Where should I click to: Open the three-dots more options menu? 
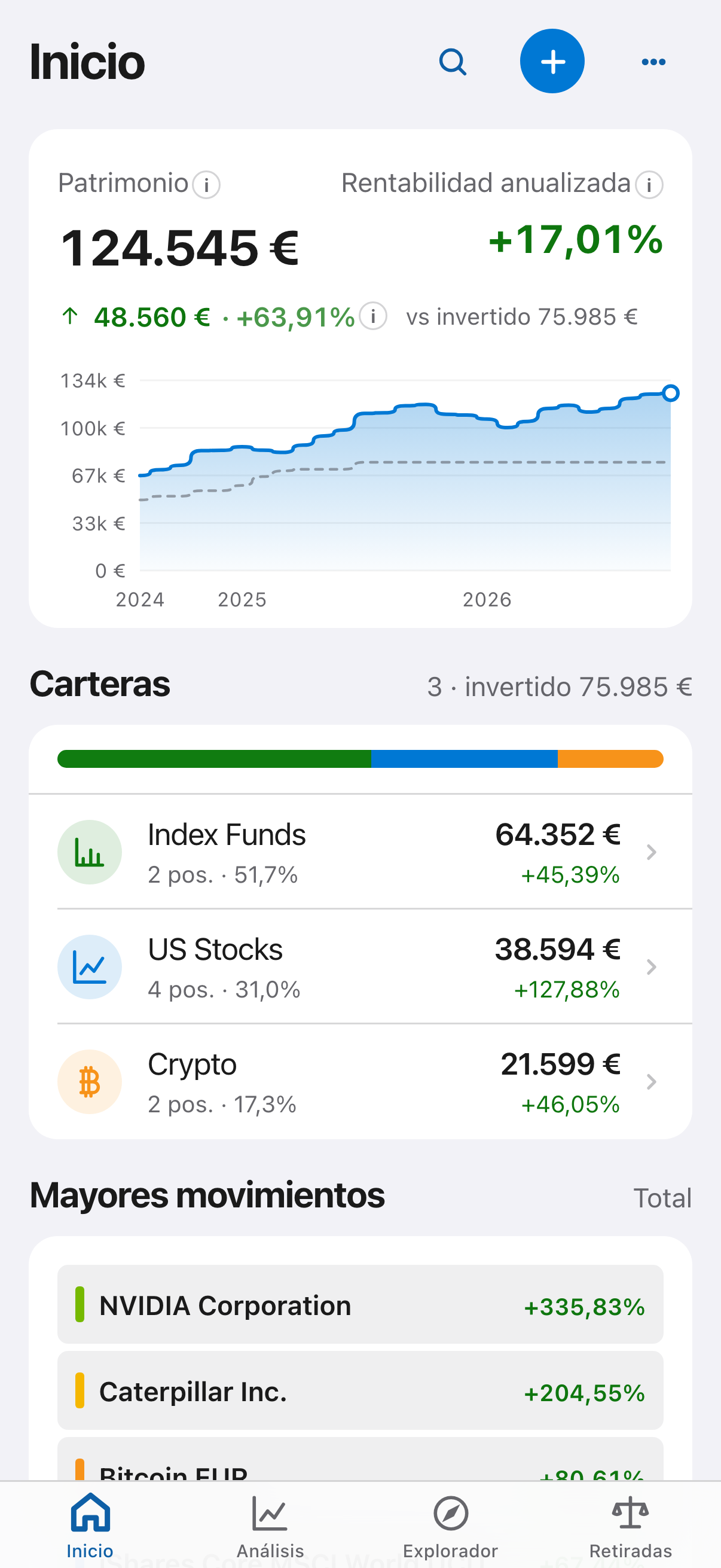pos(653,62)
